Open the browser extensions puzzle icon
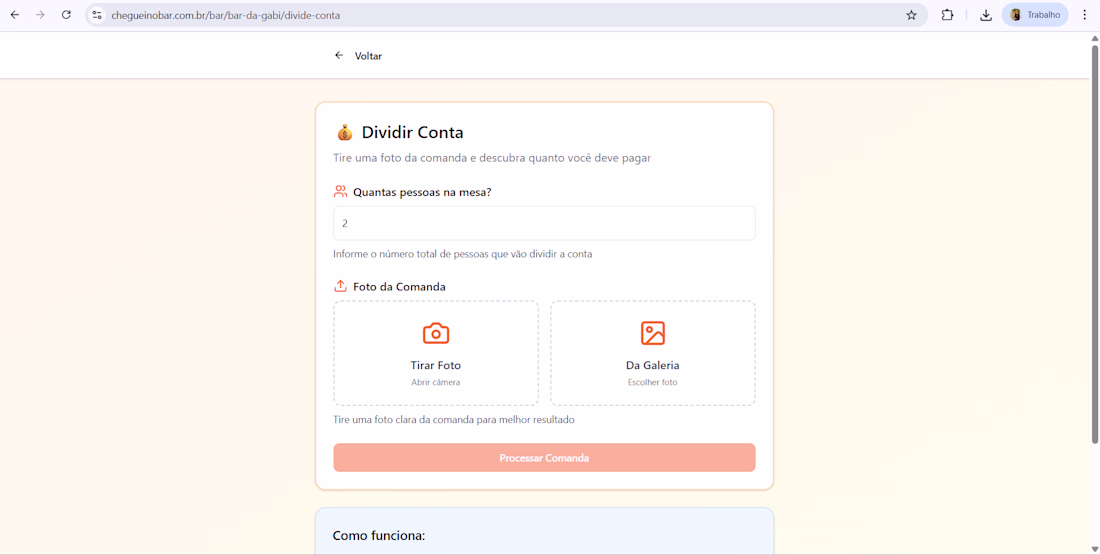Screen dimensions: 1100x555 (947, 15)
